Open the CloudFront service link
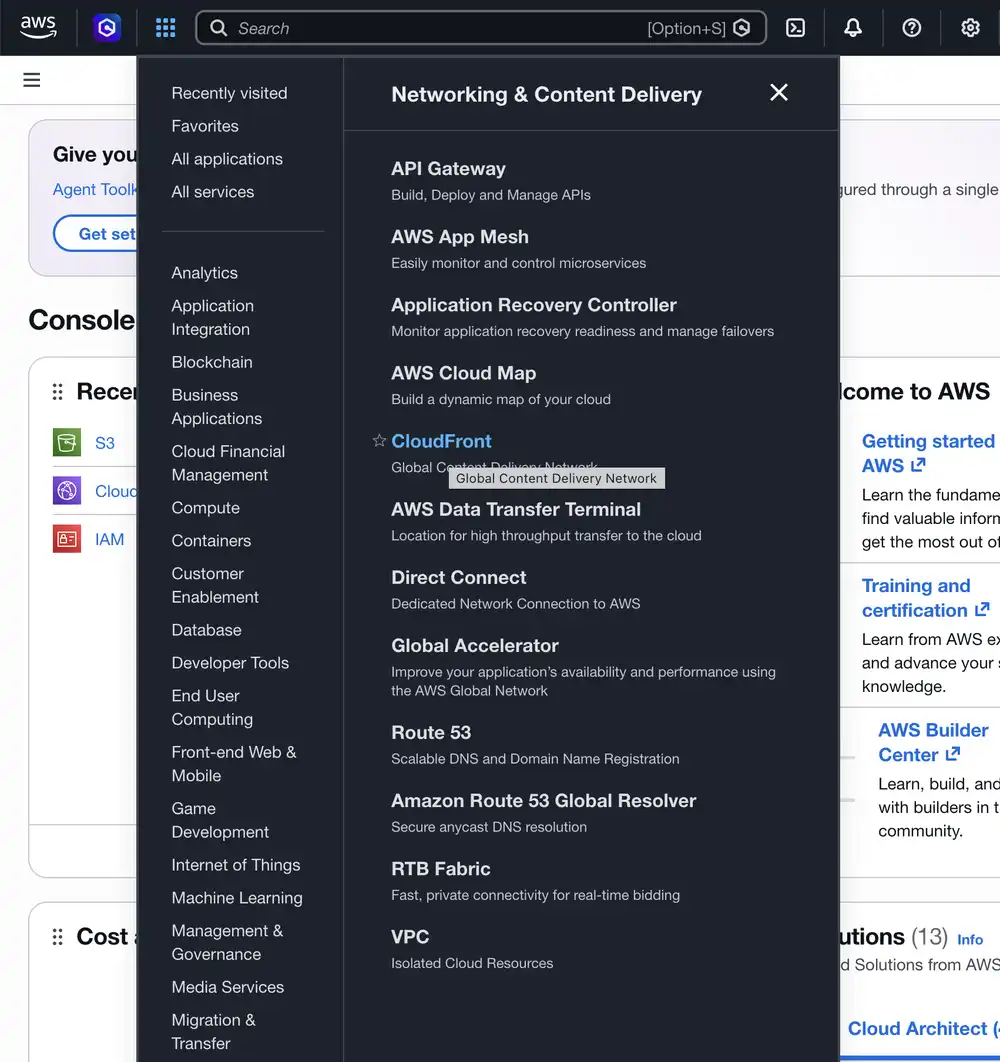The width and height of the screenshot is (1000, 1062). click(442, 441)
